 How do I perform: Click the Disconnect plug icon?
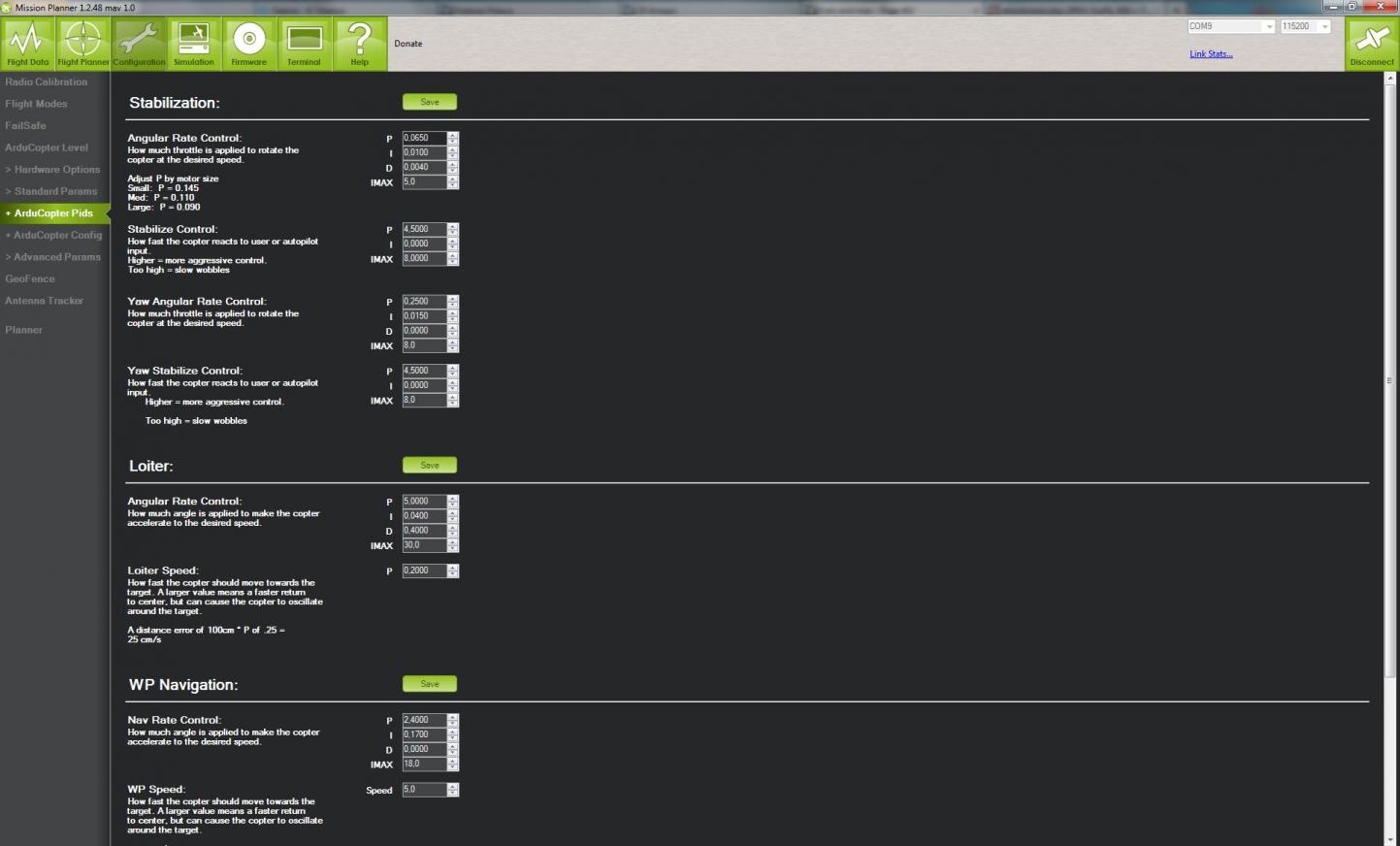pyautogui.click(x=1372, y=44)
